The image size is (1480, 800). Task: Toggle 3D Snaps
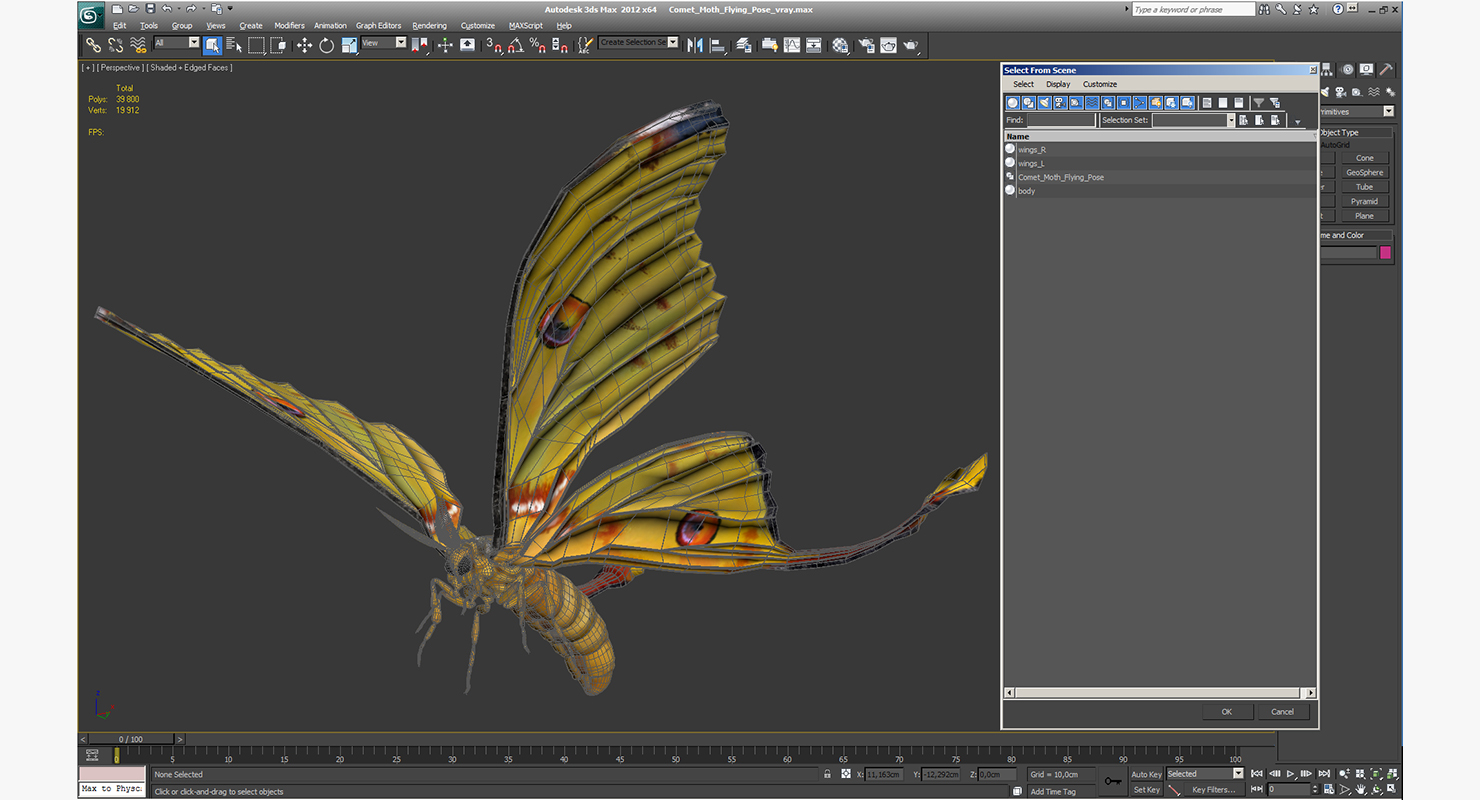493,45
